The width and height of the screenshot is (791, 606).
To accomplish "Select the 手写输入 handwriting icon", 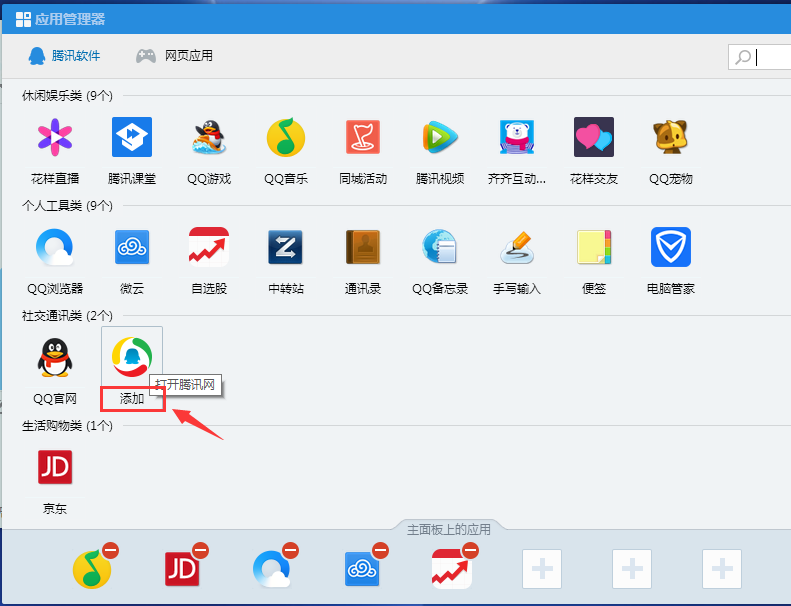I will pos(517,247).
